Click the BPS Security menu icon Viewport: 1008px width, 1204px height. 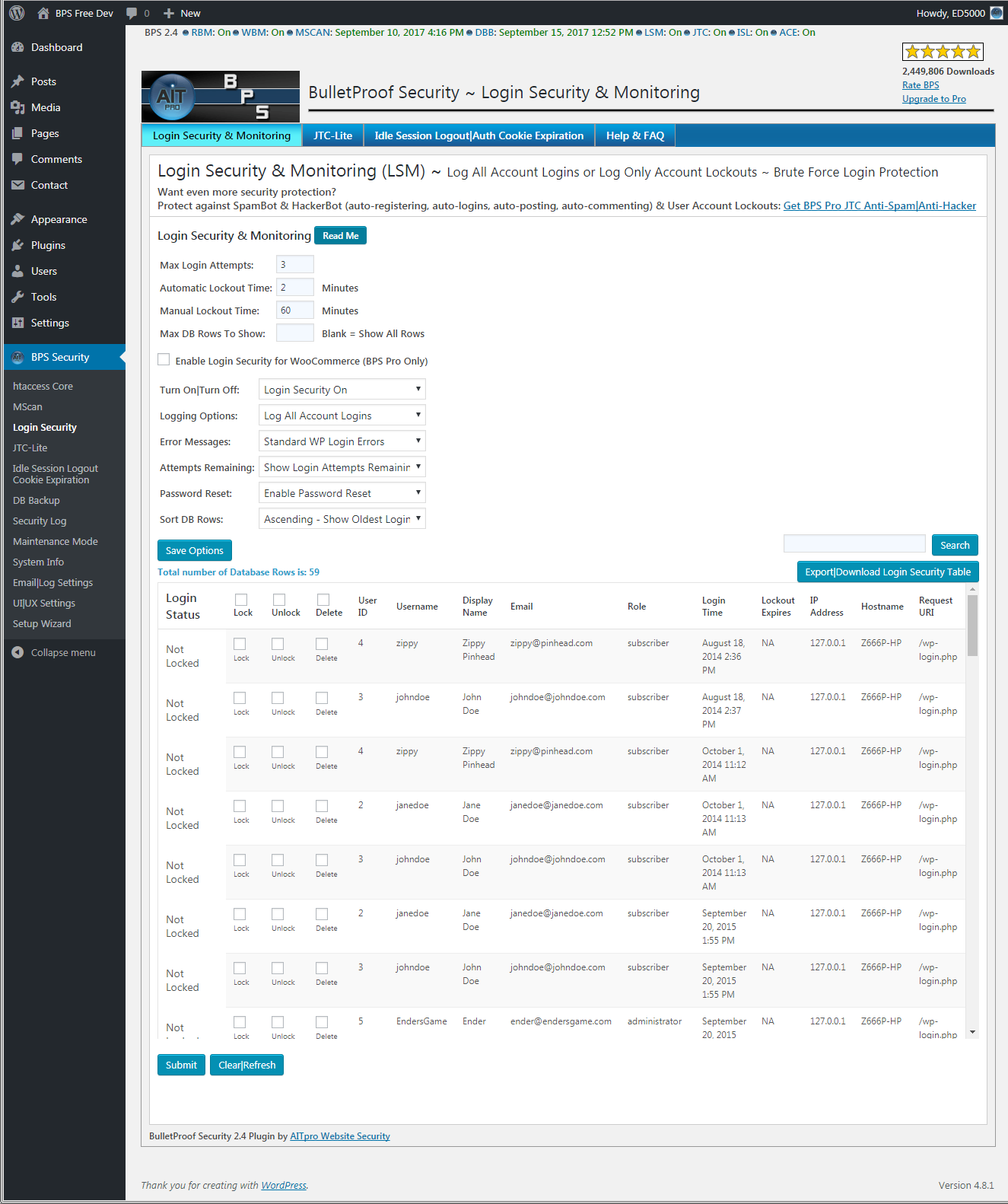coord(18,357)
